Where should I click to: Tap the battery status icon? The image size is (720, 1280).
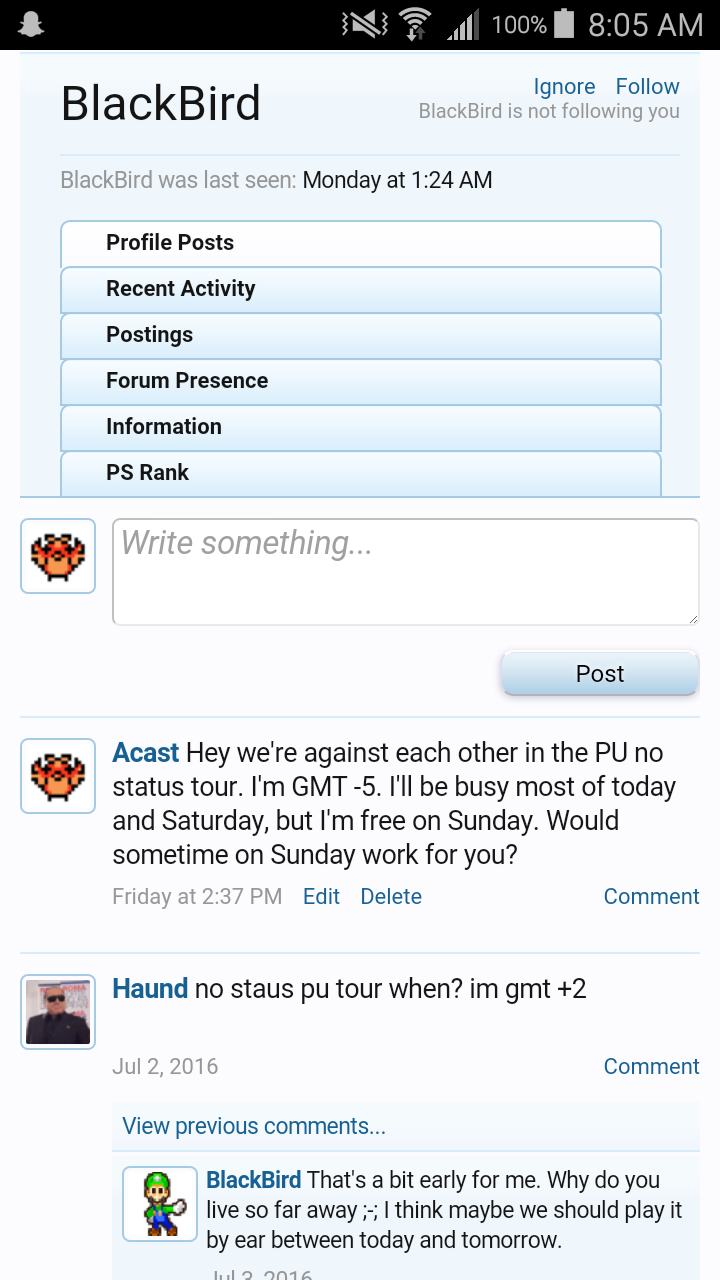(563, 24)
